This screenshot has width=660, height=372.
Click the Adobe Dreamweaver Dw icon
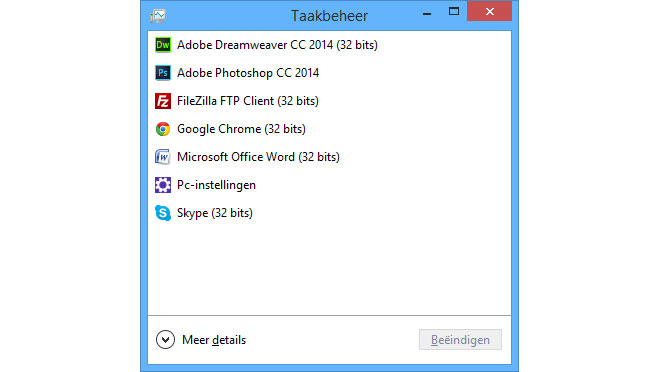tap(162, 45)
